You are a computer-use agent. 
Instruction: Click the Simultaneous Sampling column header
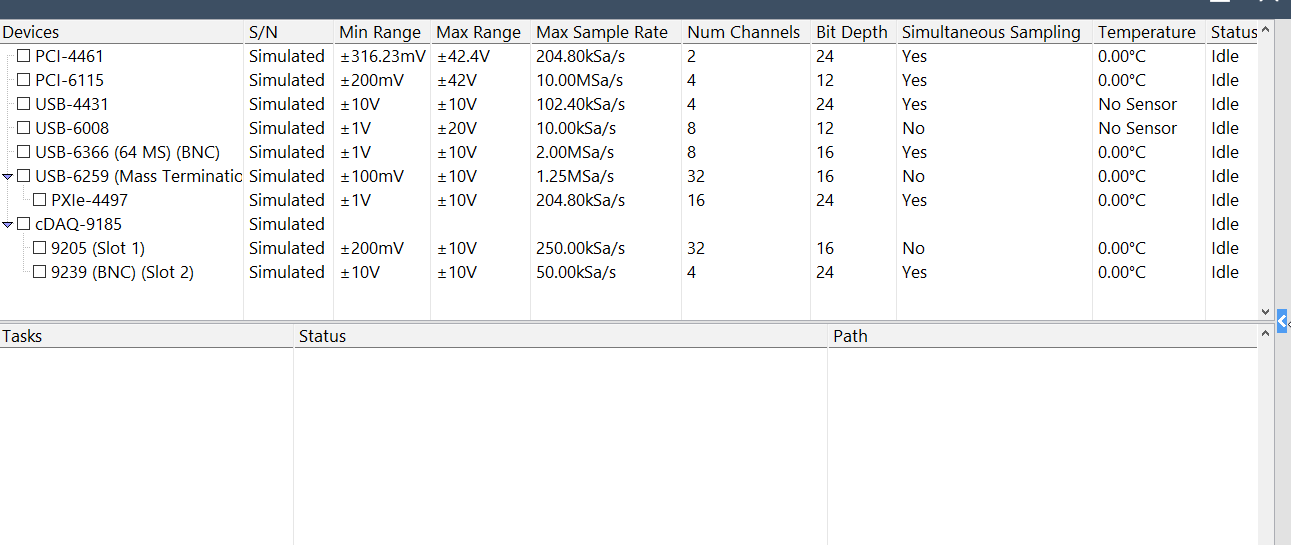coord(991,32)
